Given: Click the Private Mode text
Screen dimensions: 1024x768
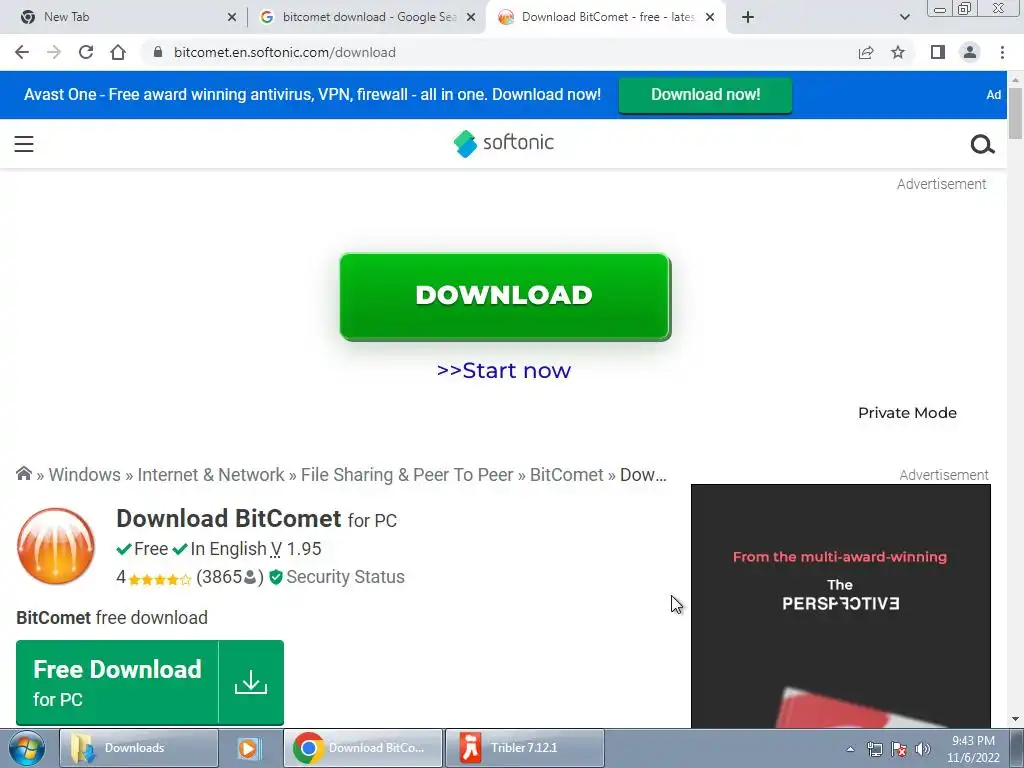Looking at the screenshot, I should coord(907,413).
